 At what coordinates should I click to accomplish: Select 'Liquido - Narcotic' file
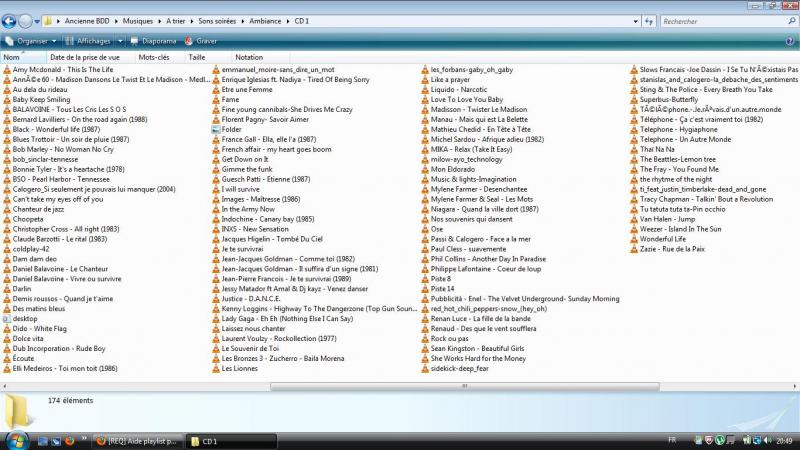pos(454,89)
